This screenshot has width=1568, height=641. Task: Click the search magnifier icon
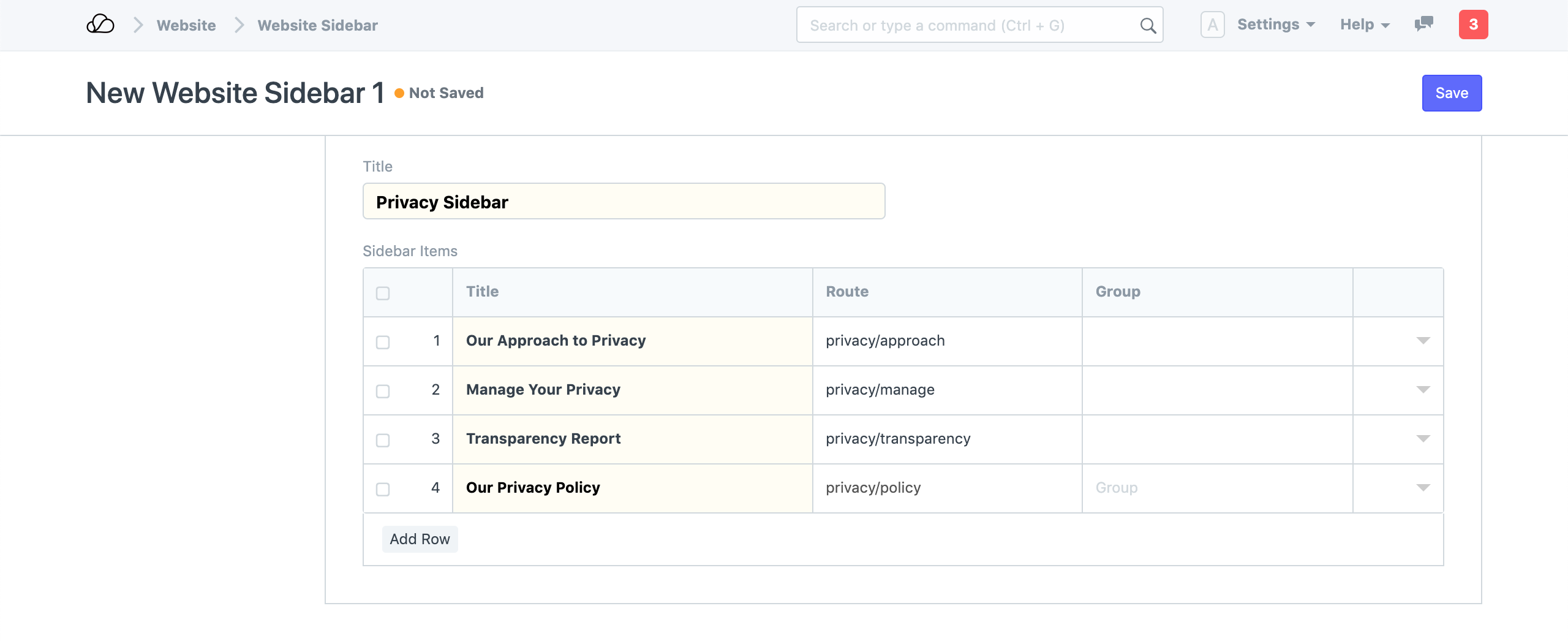[1148, 26]
